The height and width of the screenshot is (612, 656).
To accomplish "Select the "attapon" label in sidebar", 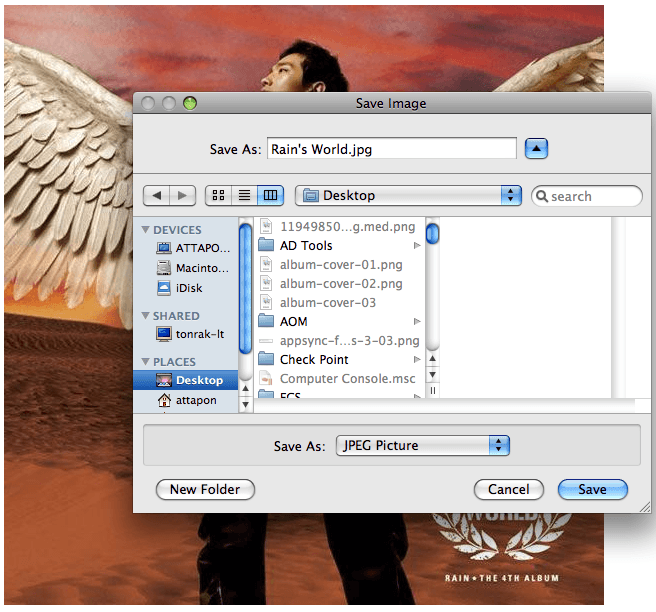I will (196, 400).
